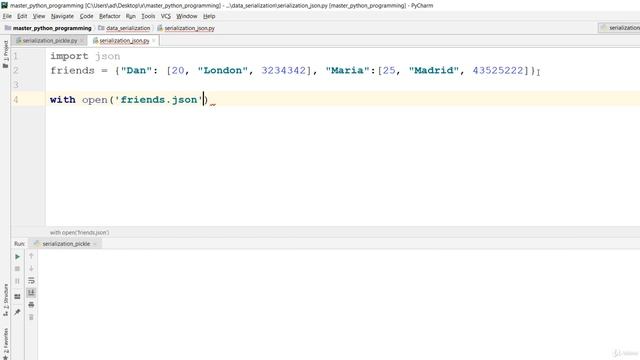Close the serialization_pickle Run tab
The image size is (640, 360).
tap(95, 244)
